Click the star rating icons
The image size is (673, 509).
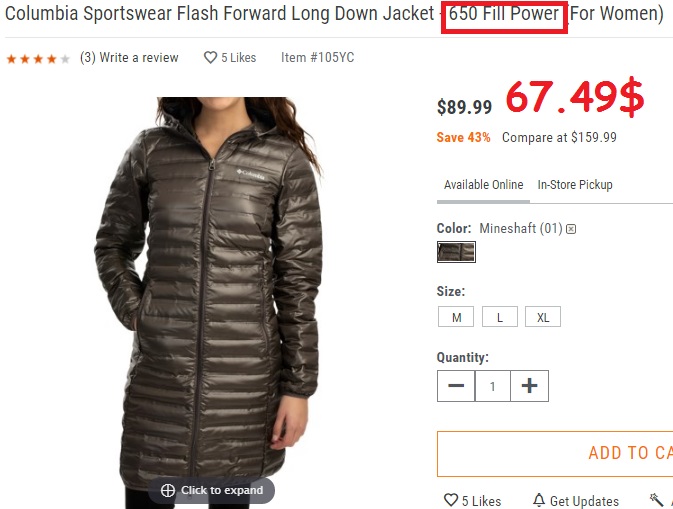click(x=38, y=59)
